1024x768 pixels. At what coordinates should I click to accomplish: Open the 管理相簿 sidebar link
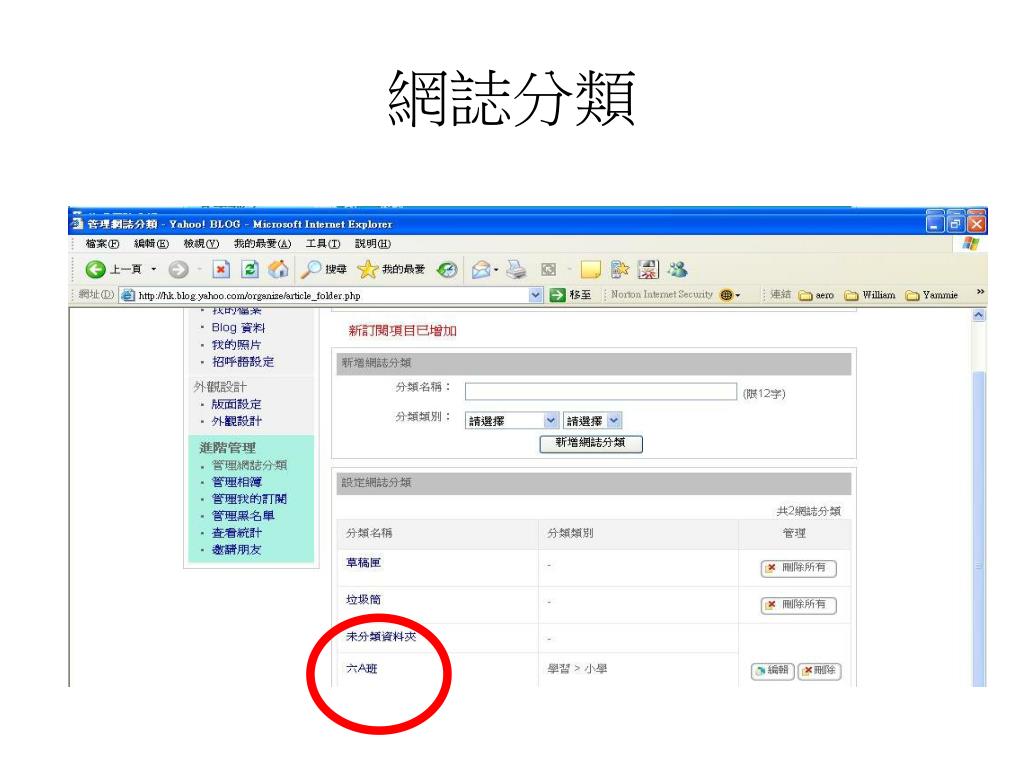[x=236, y=482]
